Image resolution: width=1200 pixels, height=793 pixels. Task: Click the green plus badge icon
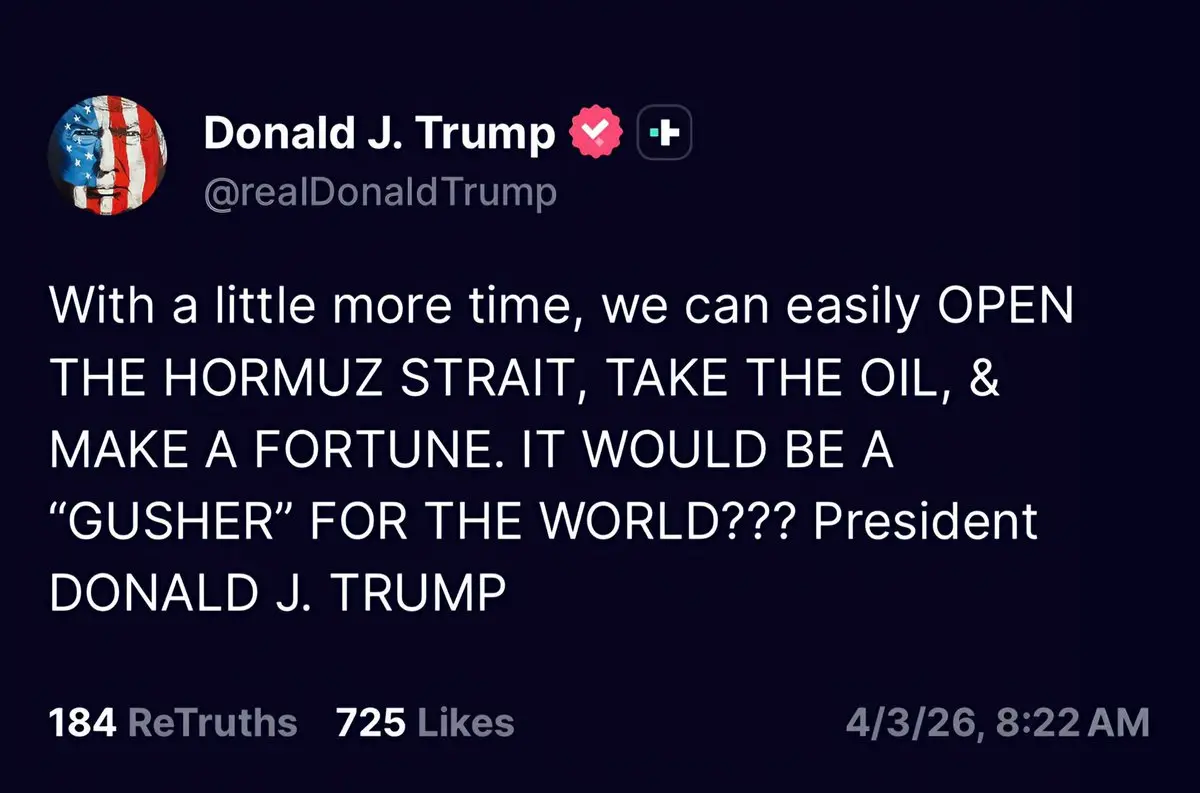(x=664, y=133)
